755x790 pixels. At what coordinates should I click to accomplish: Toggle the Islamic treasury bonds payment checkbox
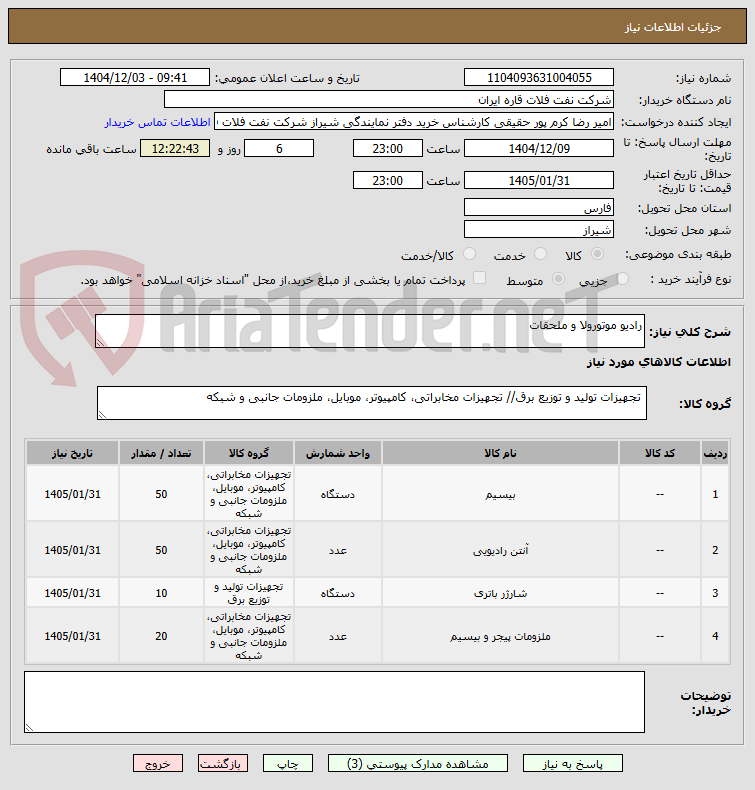(x=479, y=278)
